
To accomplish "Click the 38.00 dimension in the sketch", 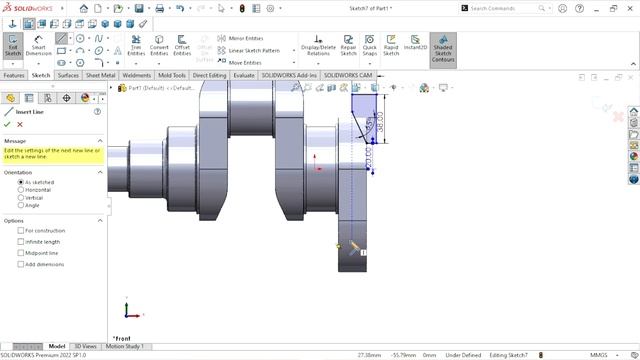I will coord(380,122).
